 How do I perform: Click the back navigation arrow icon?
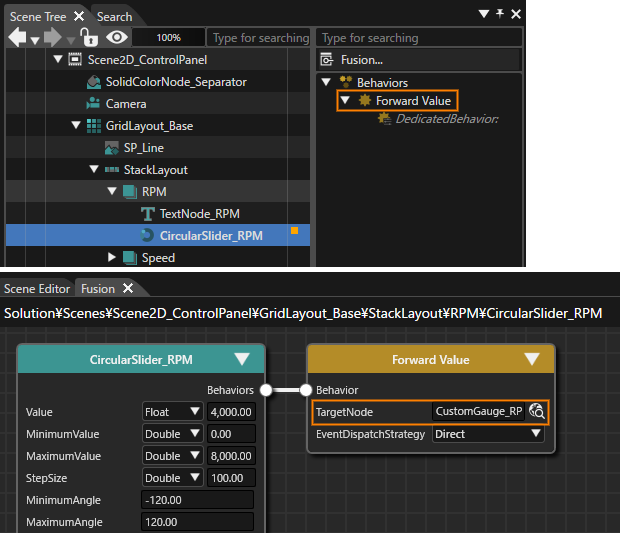pyautogui.click(x=17, y=38)
